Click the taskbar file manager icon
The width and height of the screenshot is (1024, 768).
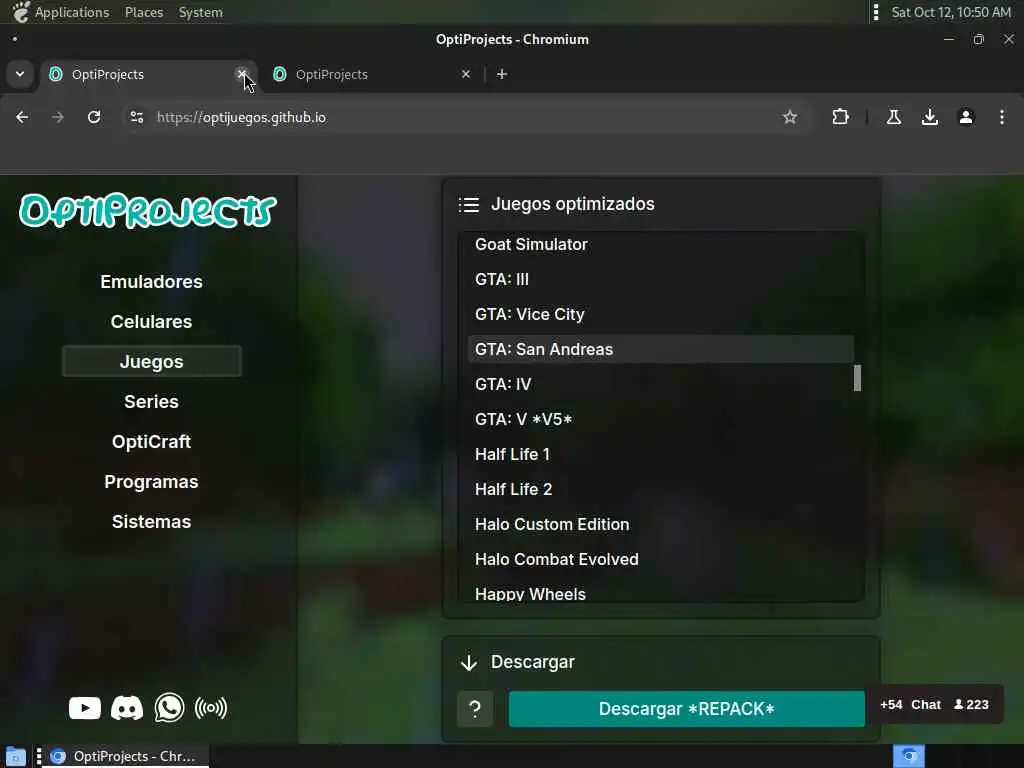point(16,756)
